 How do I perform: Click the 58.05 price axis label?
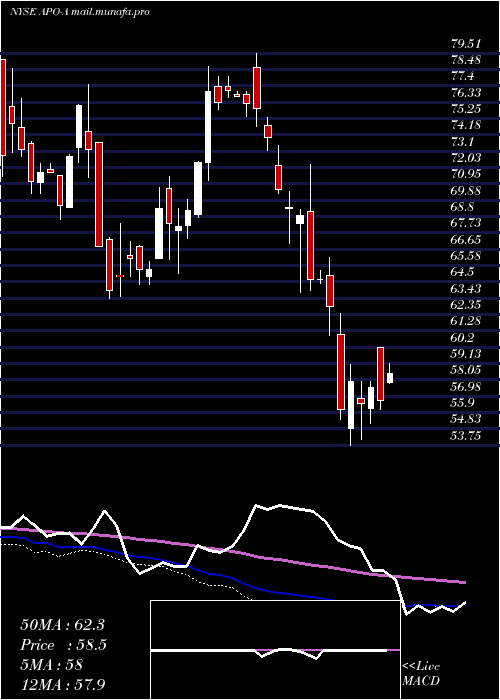pyautogui.click(x=466, y=371)
